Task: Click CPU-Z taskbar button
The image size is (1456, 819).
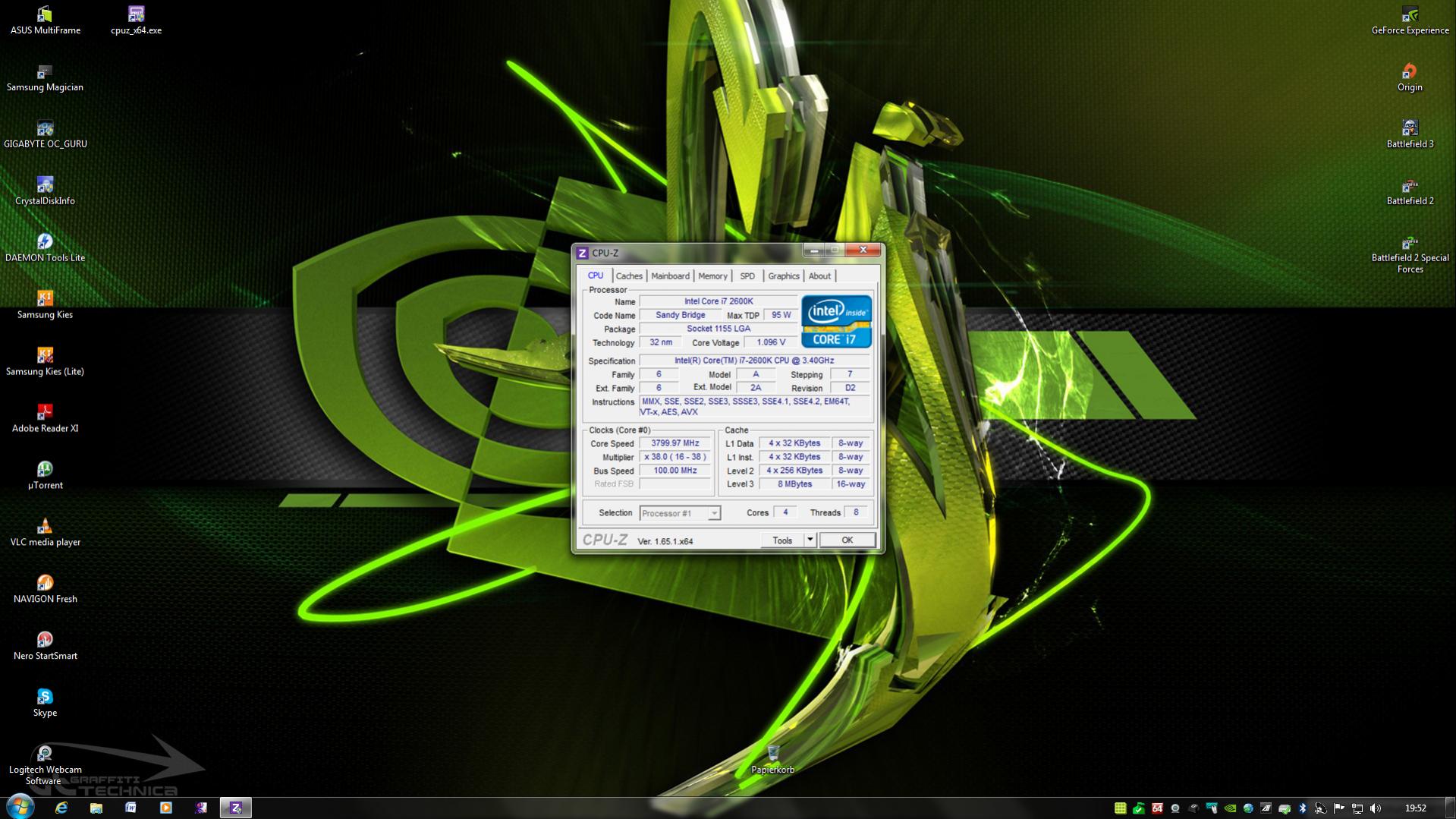Action: coord(236,808)
